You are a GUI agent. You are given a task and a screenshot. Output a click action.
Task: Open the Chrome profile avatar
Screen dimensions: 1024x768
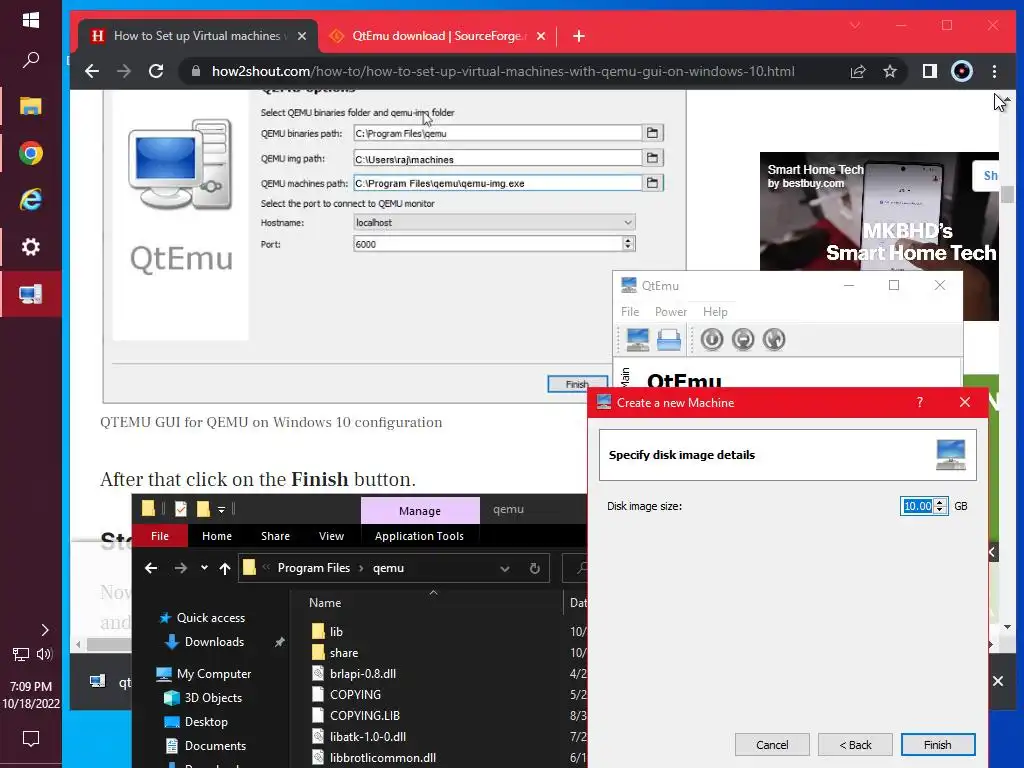962,71
